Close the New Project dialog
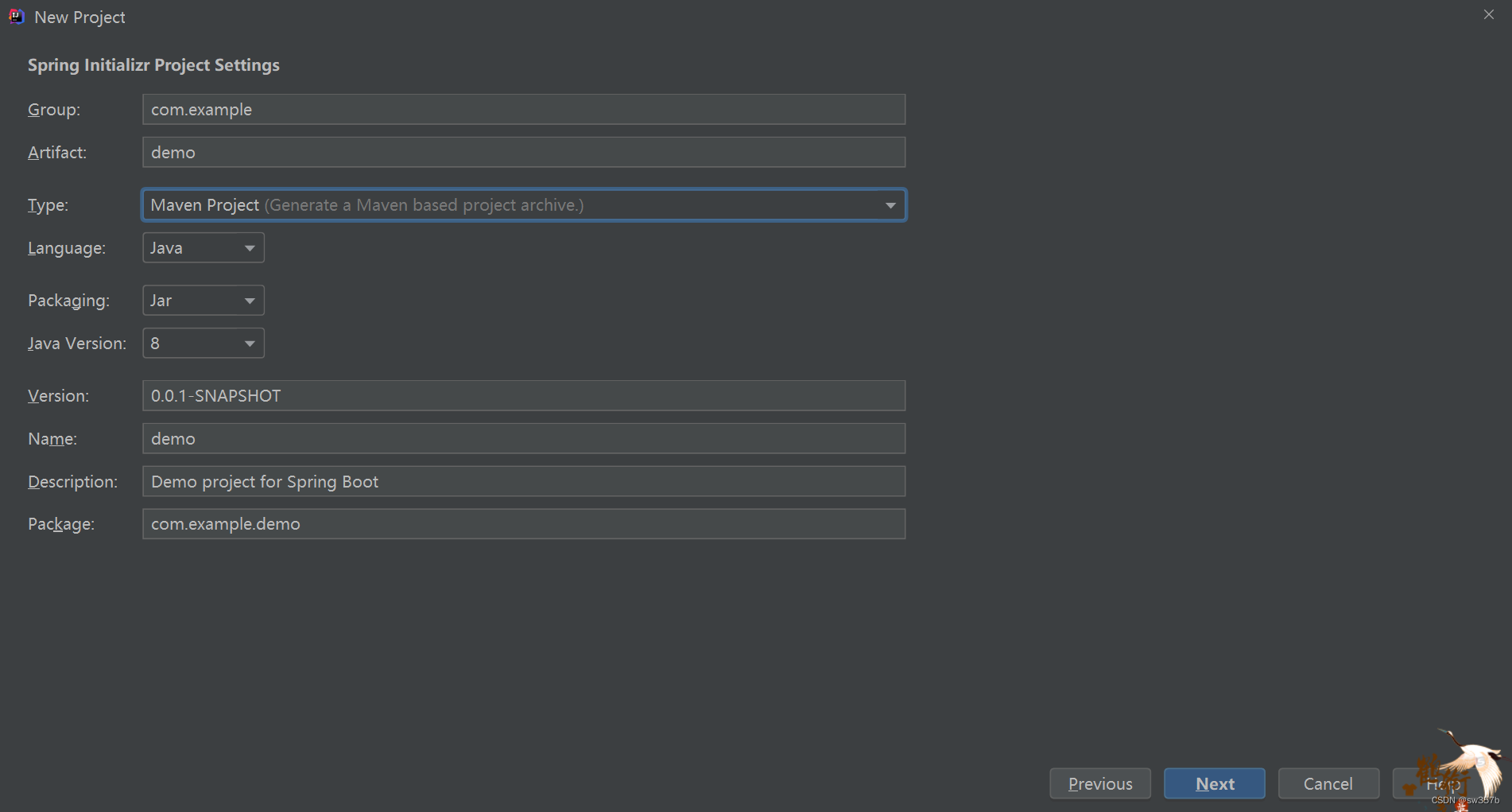This screenshot has width=1512, height=812. point(1487,14)
